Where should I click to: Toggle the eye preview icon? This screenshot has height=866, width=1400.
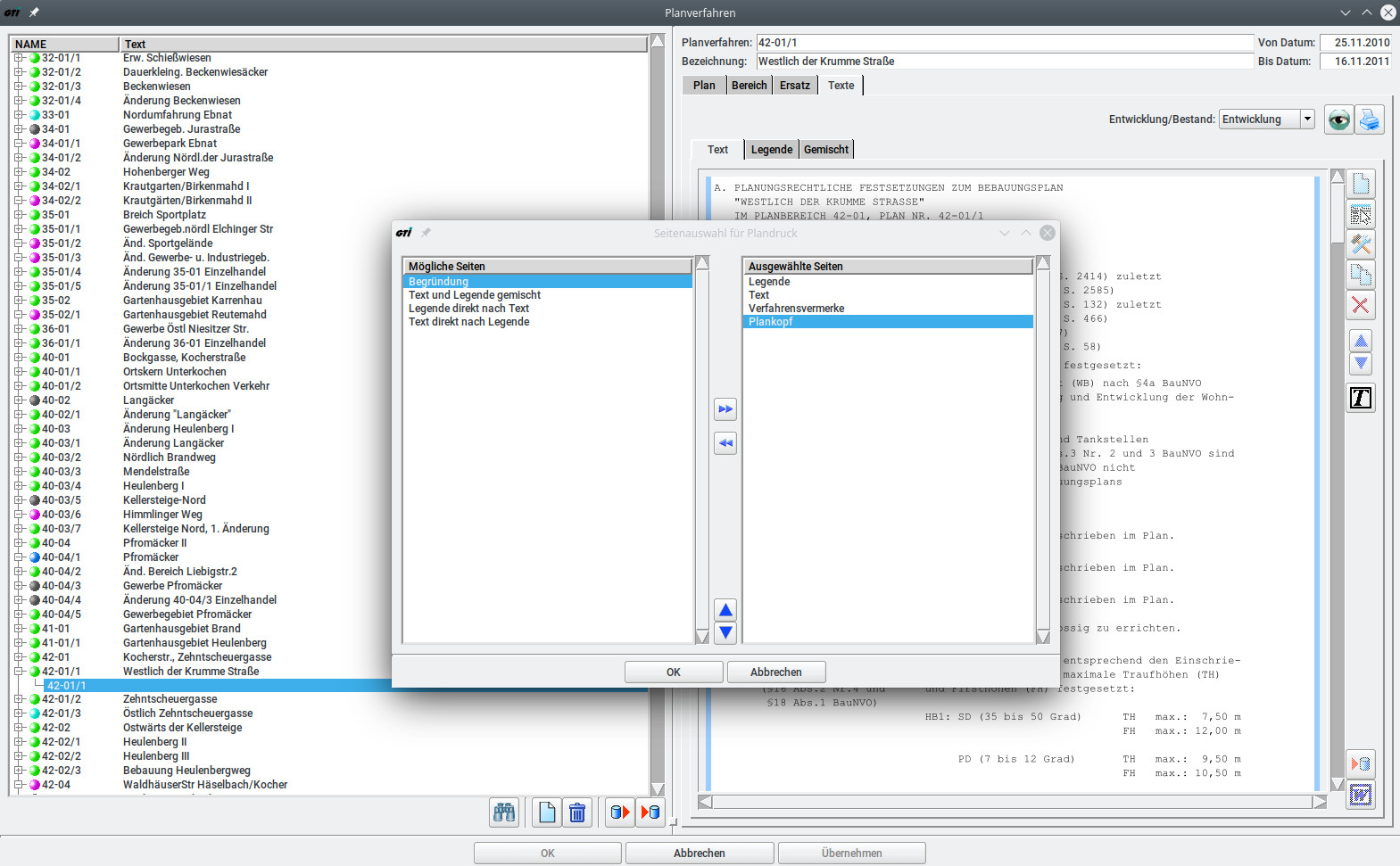(1338, 120)
